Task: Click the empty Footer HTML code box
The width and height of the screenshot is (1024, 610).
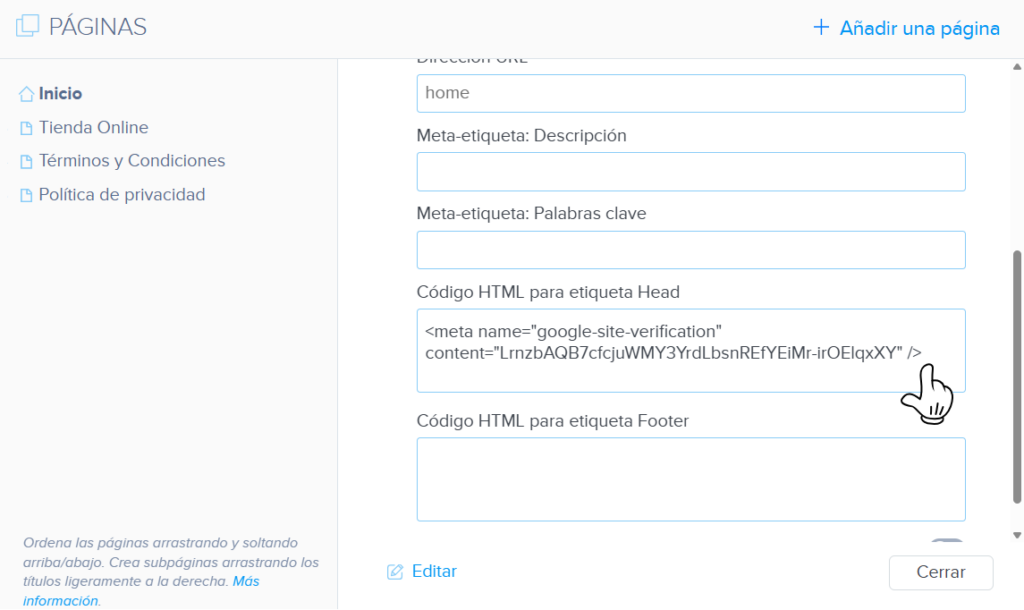Action: [690, 479]
